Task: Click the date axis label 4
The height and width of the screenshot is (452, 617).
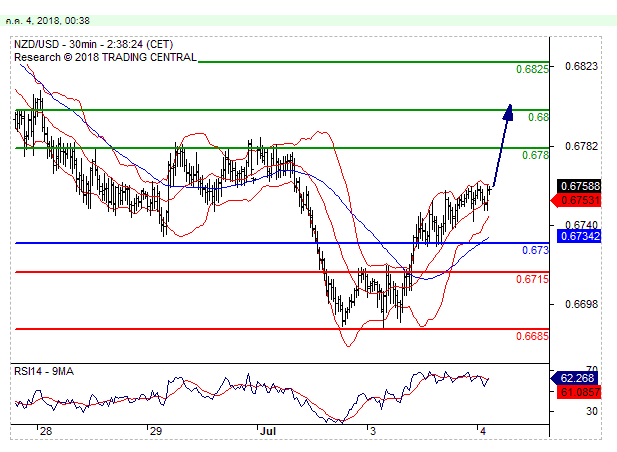Action: tap(483, 432)
